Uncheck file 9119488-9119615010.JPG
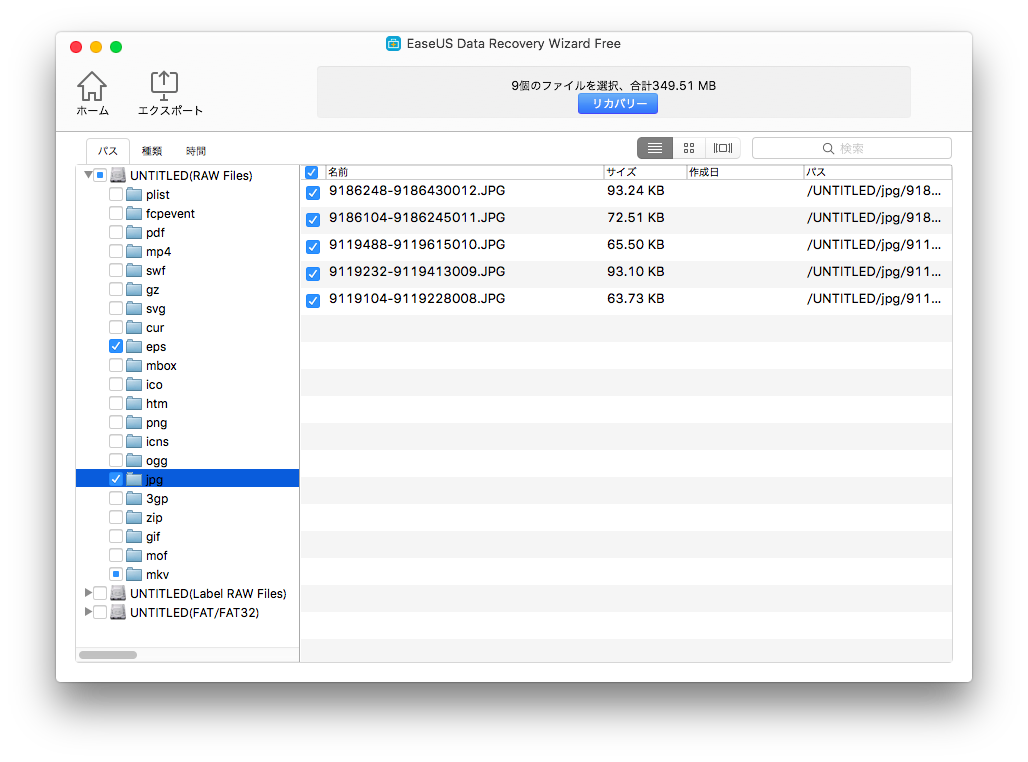Image resolution: width=1028 pixels, height=762 pixels. coord(313,247)
